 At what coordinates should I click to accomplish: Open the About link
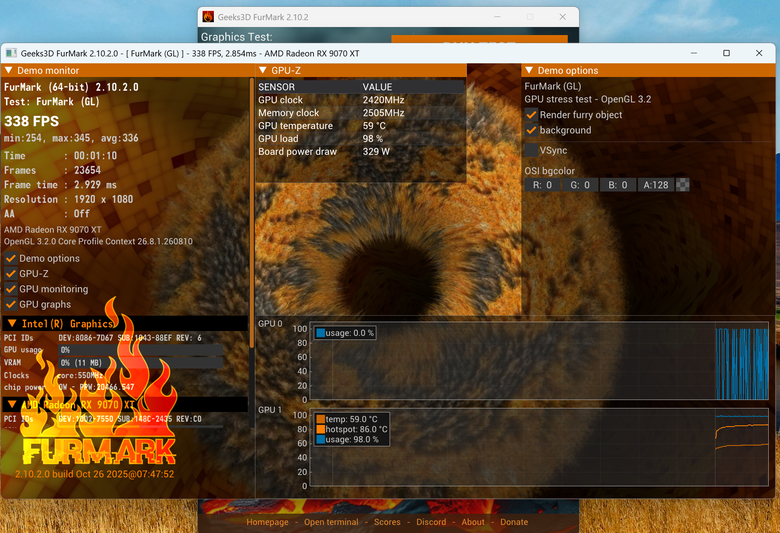pyautogui.click(x=473, y=522)
